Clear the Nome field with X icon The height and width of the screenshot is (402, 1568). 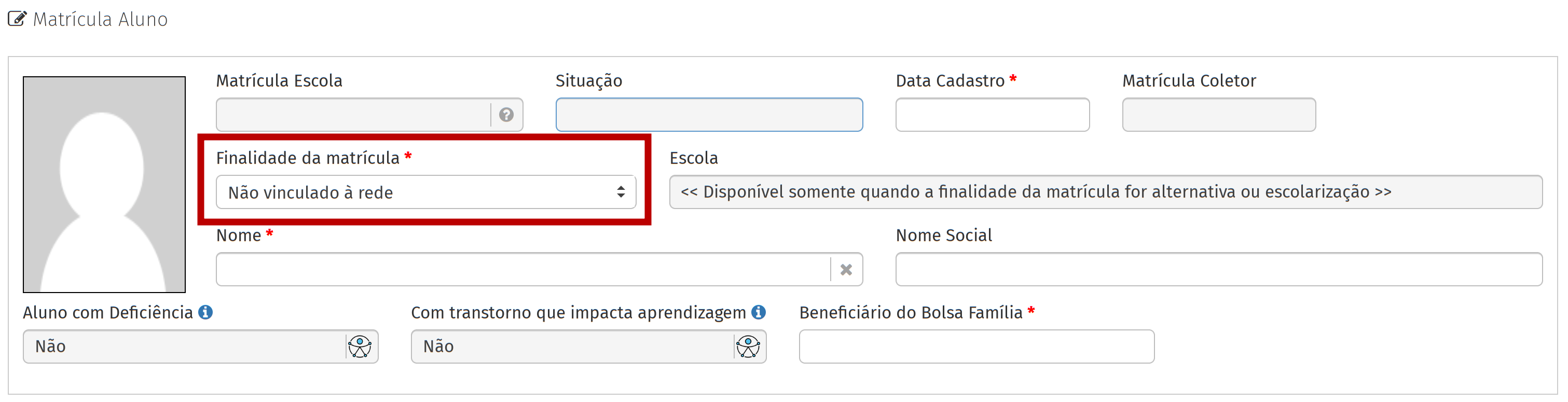click(x=845, y=269)
